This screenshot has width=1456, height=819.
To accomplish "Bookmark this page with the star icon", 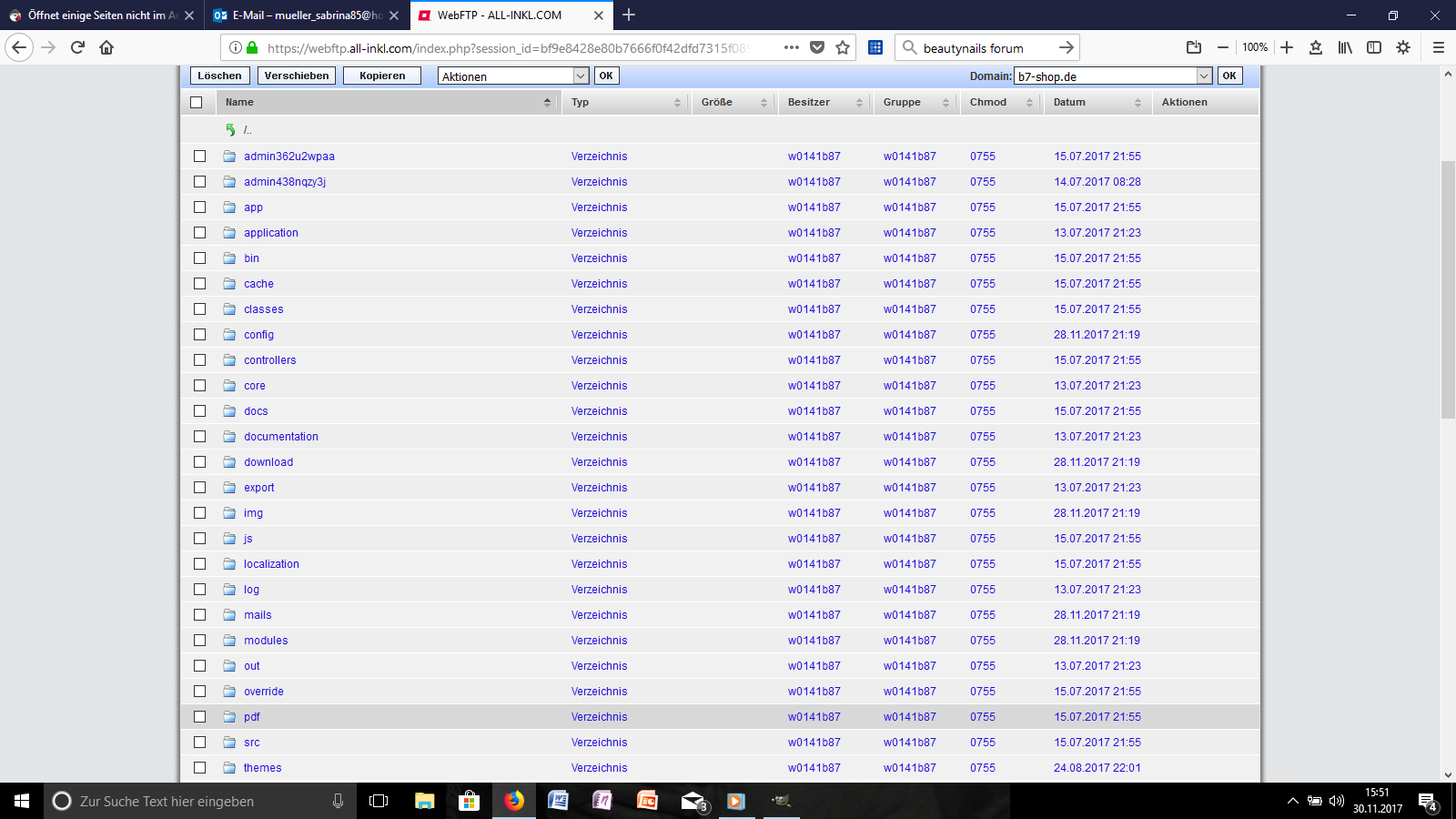I will point(843,47).
